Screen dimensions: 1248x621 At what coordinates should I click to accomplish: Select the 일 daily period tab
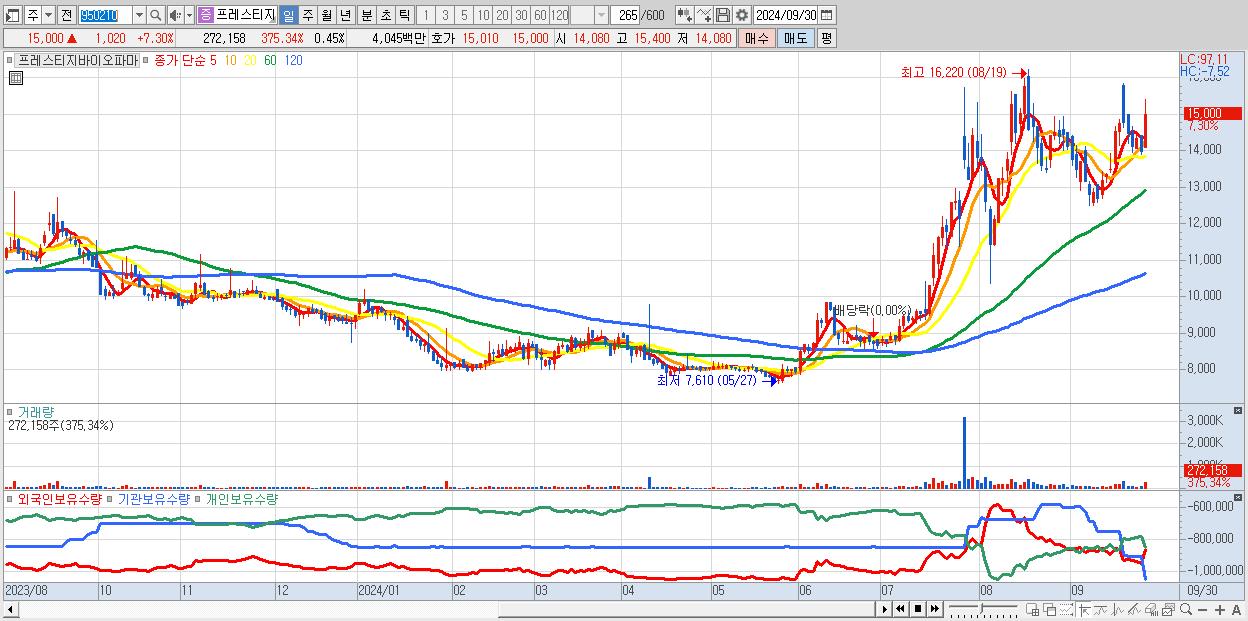pyautogui.click(x=288, y=15)
